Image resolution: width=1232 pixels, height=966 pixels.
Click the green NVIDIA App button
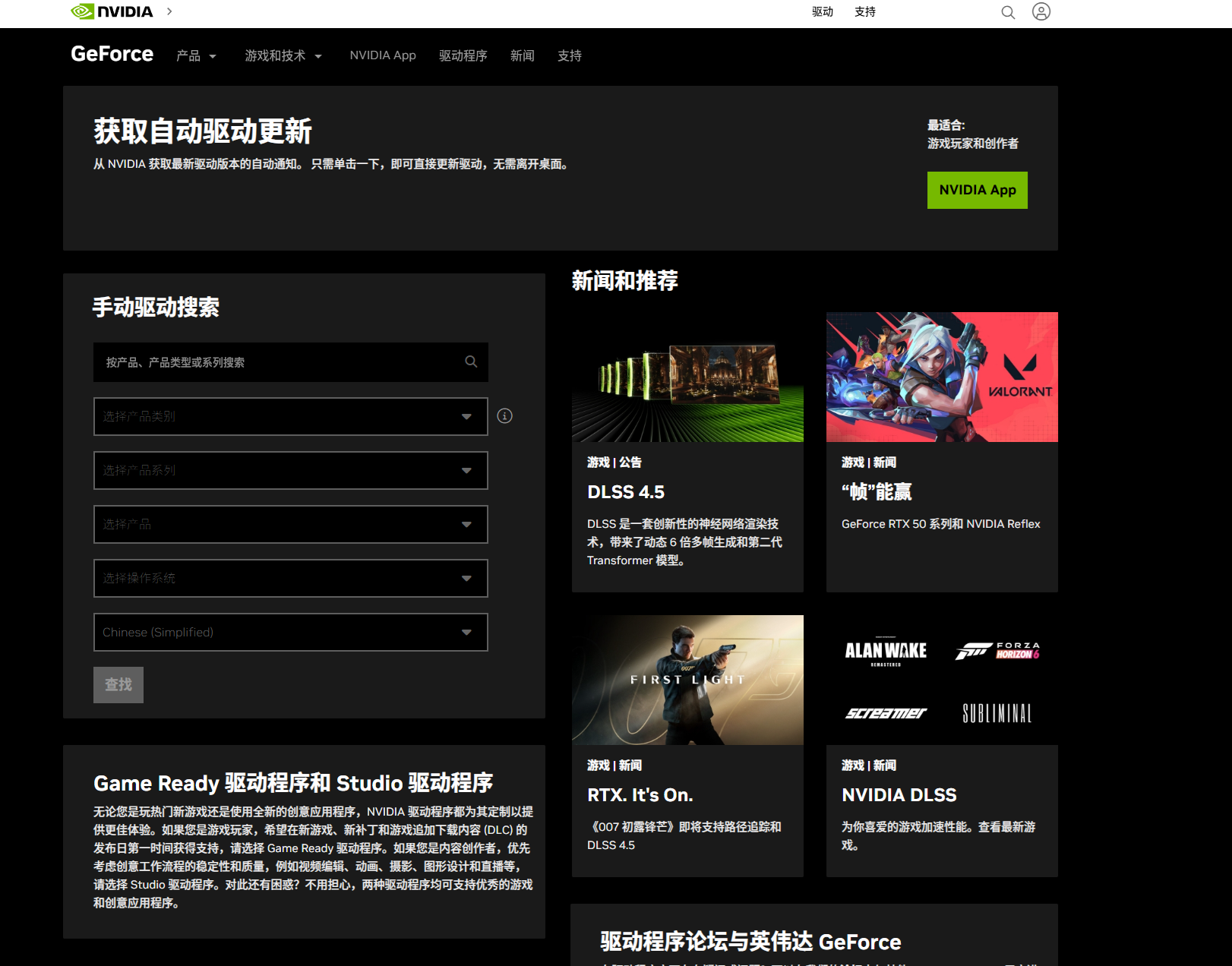[x=978, y=190]
